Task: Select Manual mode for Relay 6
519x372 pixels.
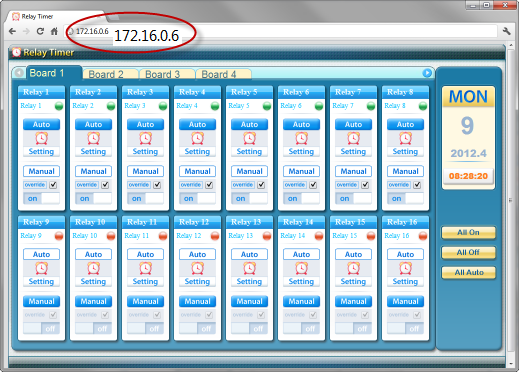Action: (301, 171)
